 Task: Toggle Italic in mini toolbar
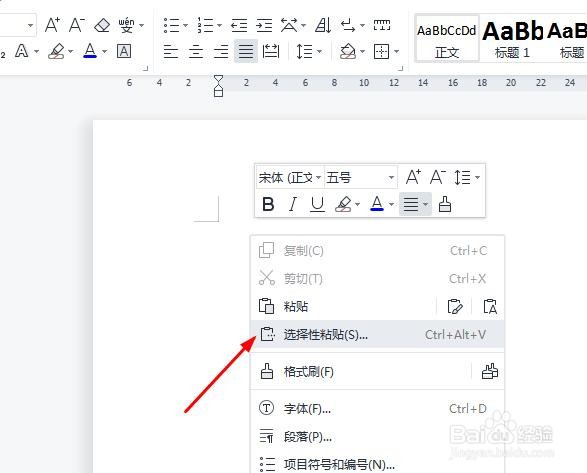click(293, 204)
